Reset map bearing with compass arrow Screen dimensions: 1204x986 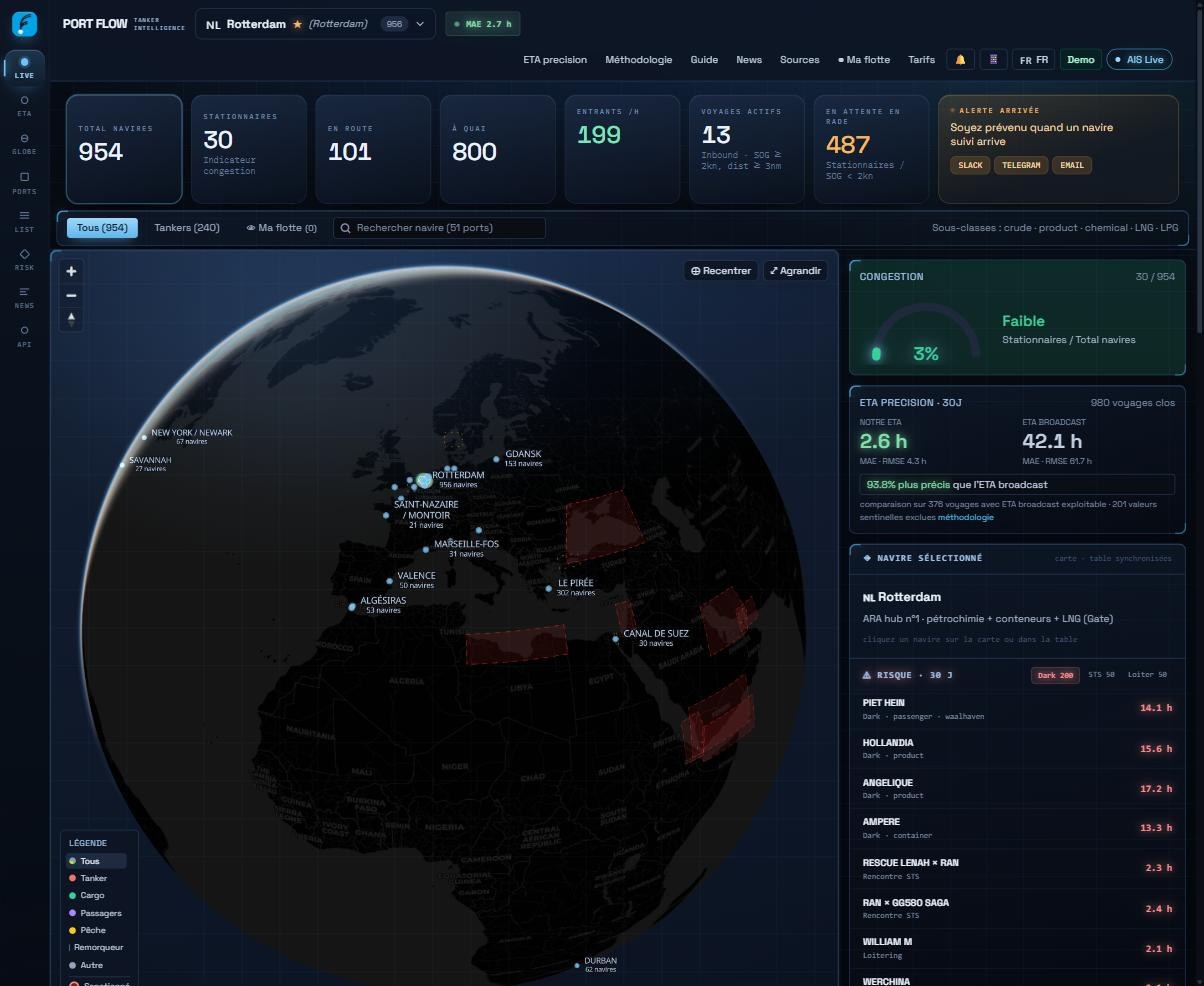(x=71, y=319)
